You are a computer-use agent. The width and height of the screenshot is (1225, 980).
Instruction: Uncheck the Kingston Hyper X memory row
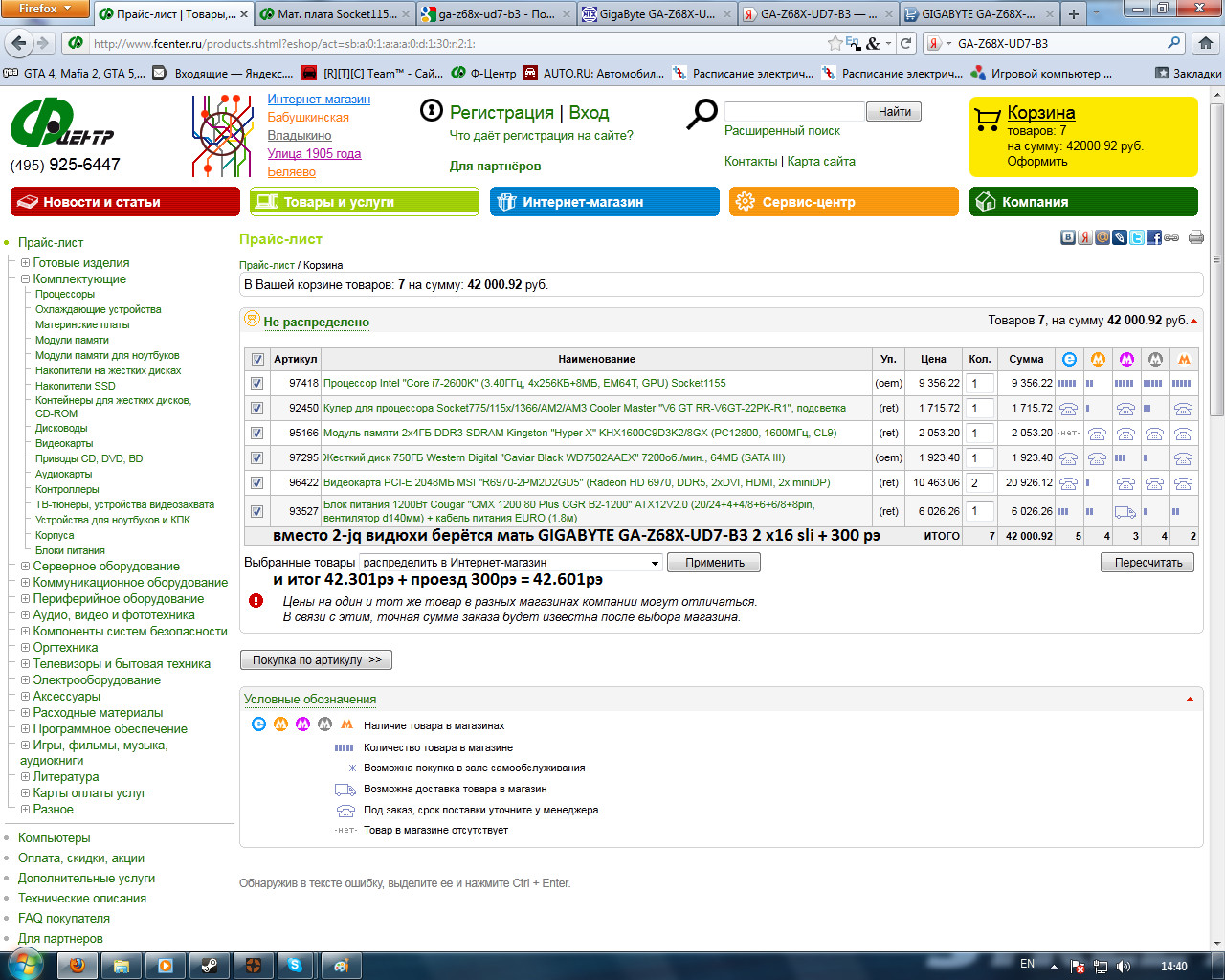pyautogui.click(x=256, y=433)
